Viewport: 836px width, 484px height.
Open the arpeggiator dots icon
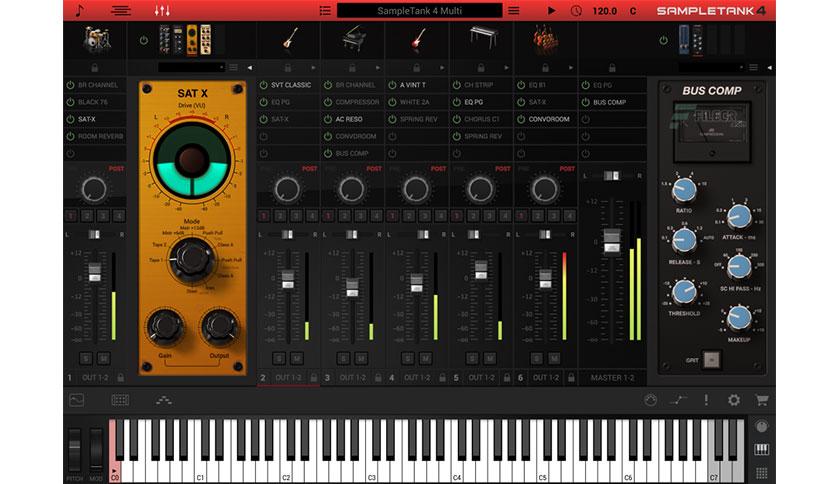(x=164, y=400)
